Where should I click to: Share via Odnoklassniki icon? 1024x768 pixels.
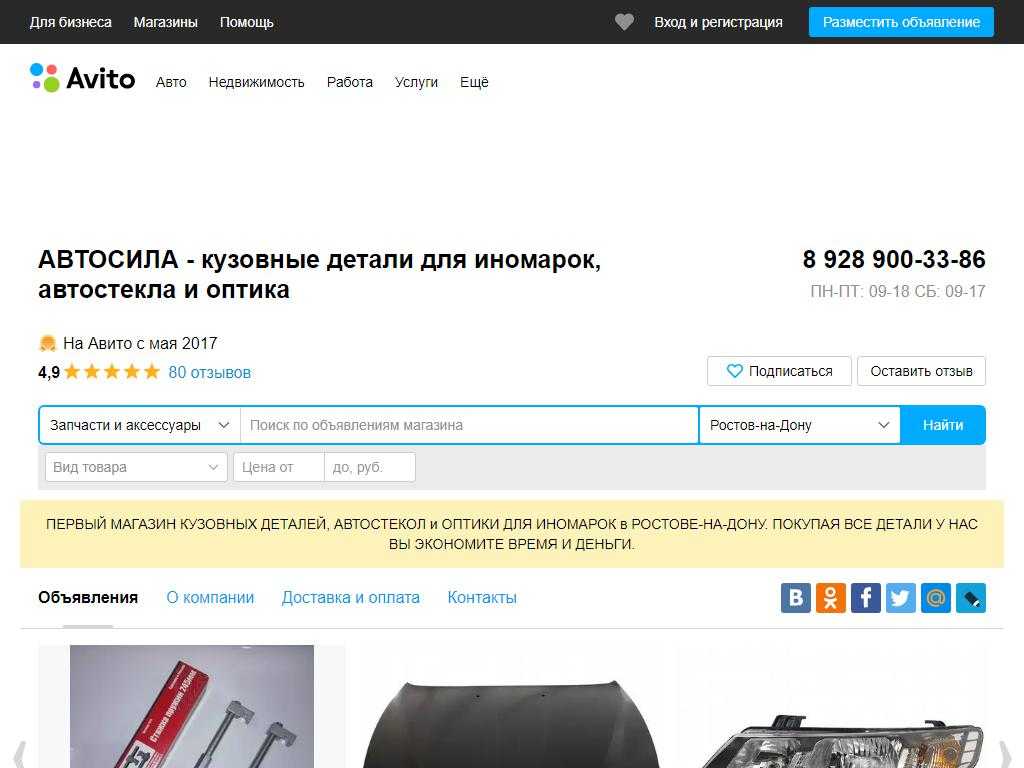tap(831, 598)
